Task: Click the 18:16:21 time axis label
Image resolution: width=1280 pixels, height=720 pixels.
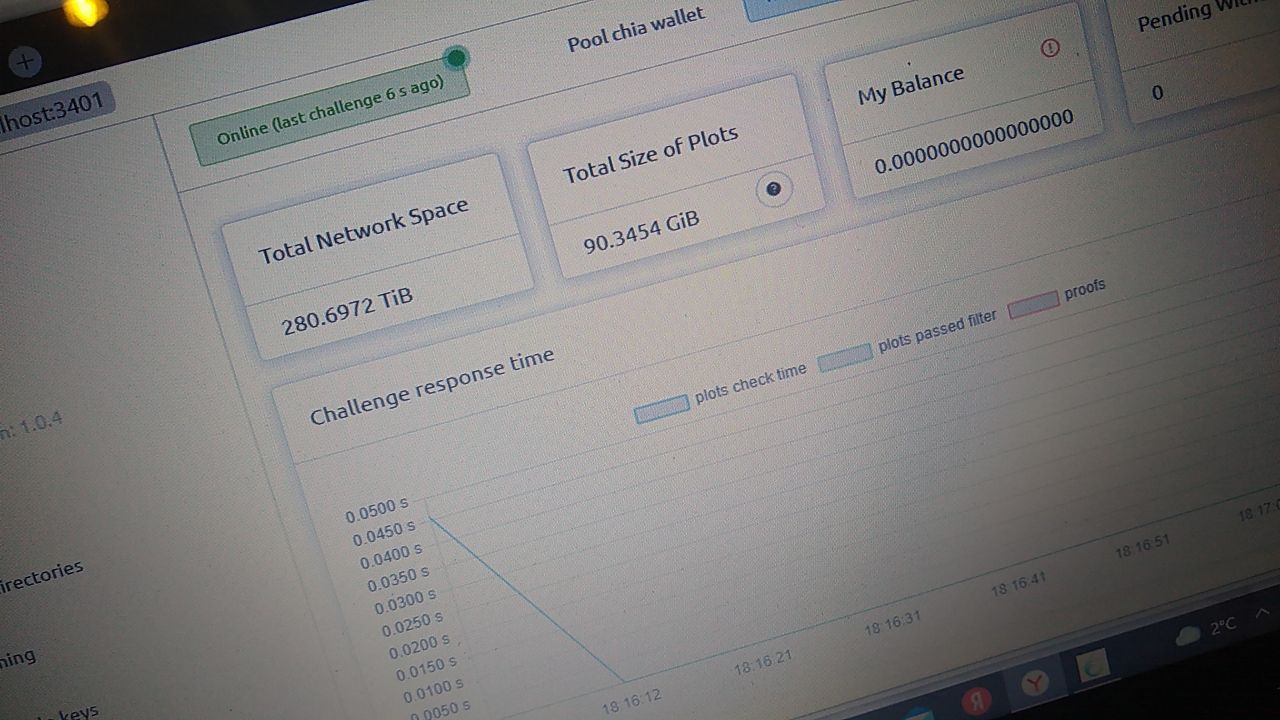Action: pos(762,662)
